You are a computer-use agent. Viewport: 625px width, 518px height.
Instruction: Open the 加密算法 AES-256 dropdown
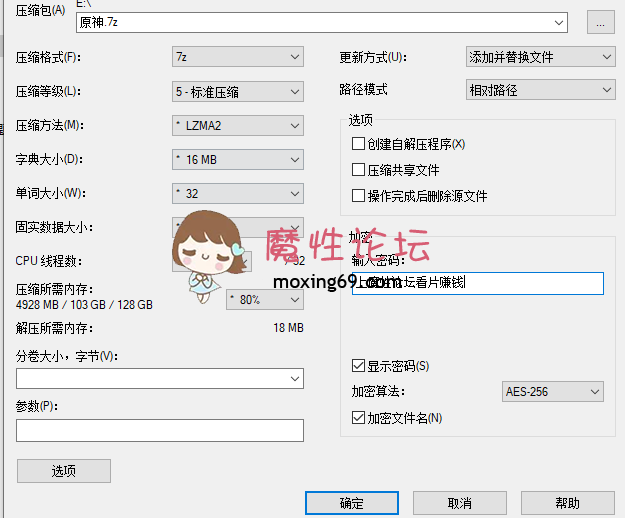[x=553, y=392]
